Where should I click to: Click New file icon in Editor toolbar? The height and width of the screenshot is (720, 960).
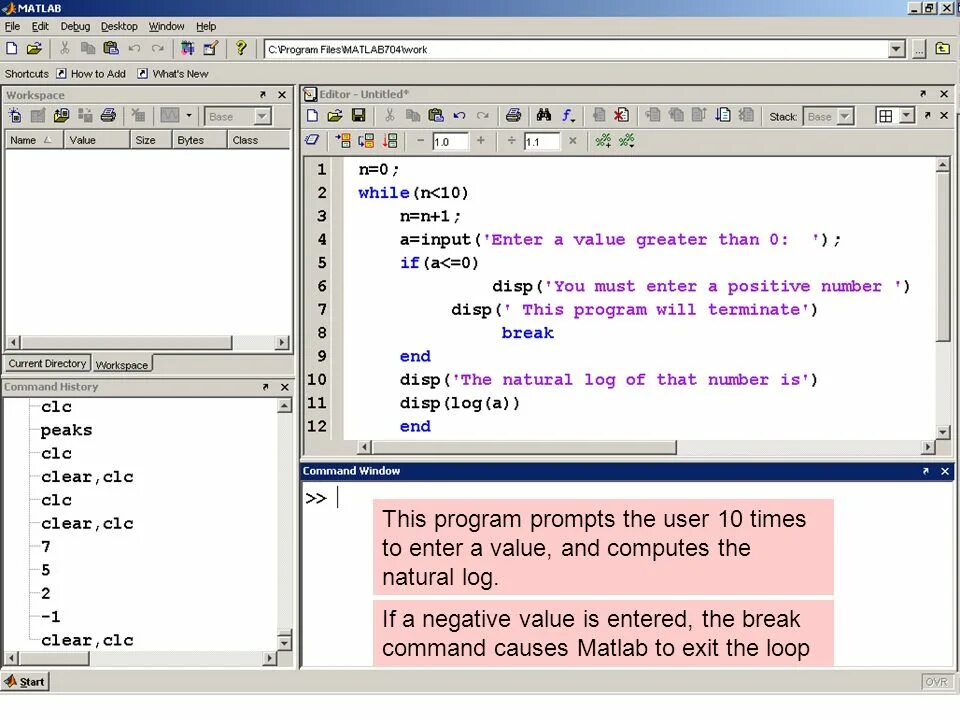coord(312,115)
